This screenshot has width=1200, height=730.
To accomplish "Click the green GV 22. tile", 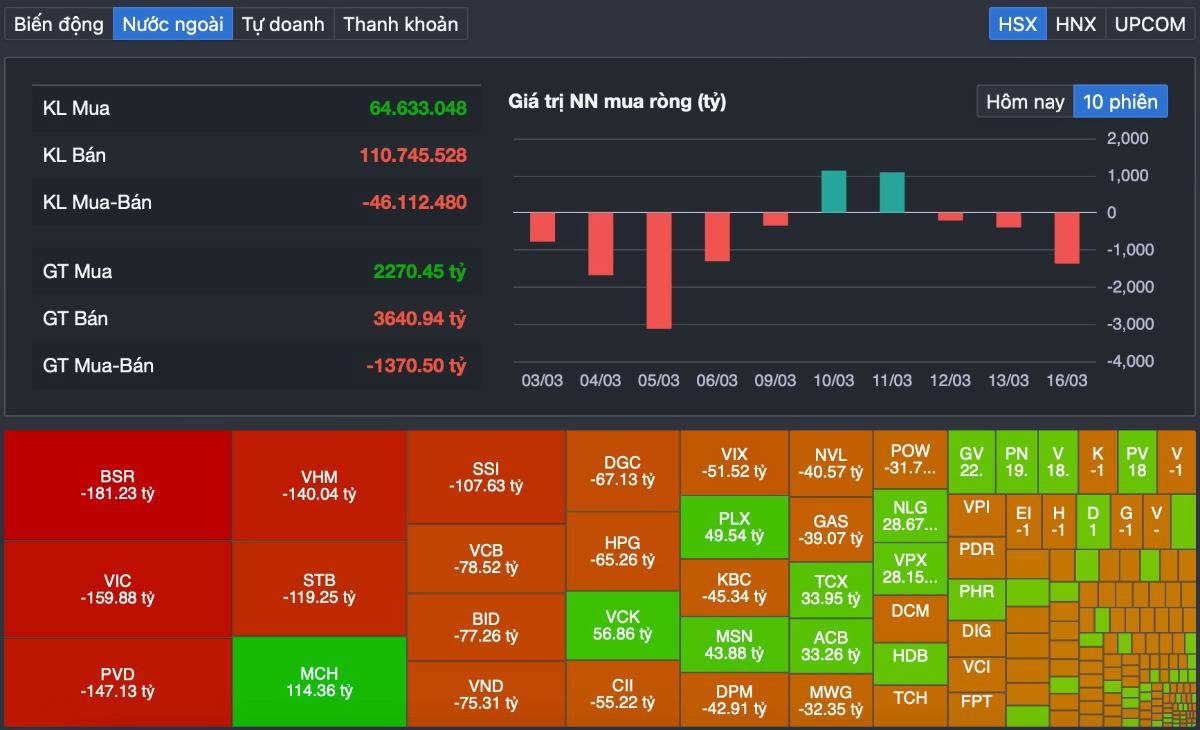I will pos(971,460).
